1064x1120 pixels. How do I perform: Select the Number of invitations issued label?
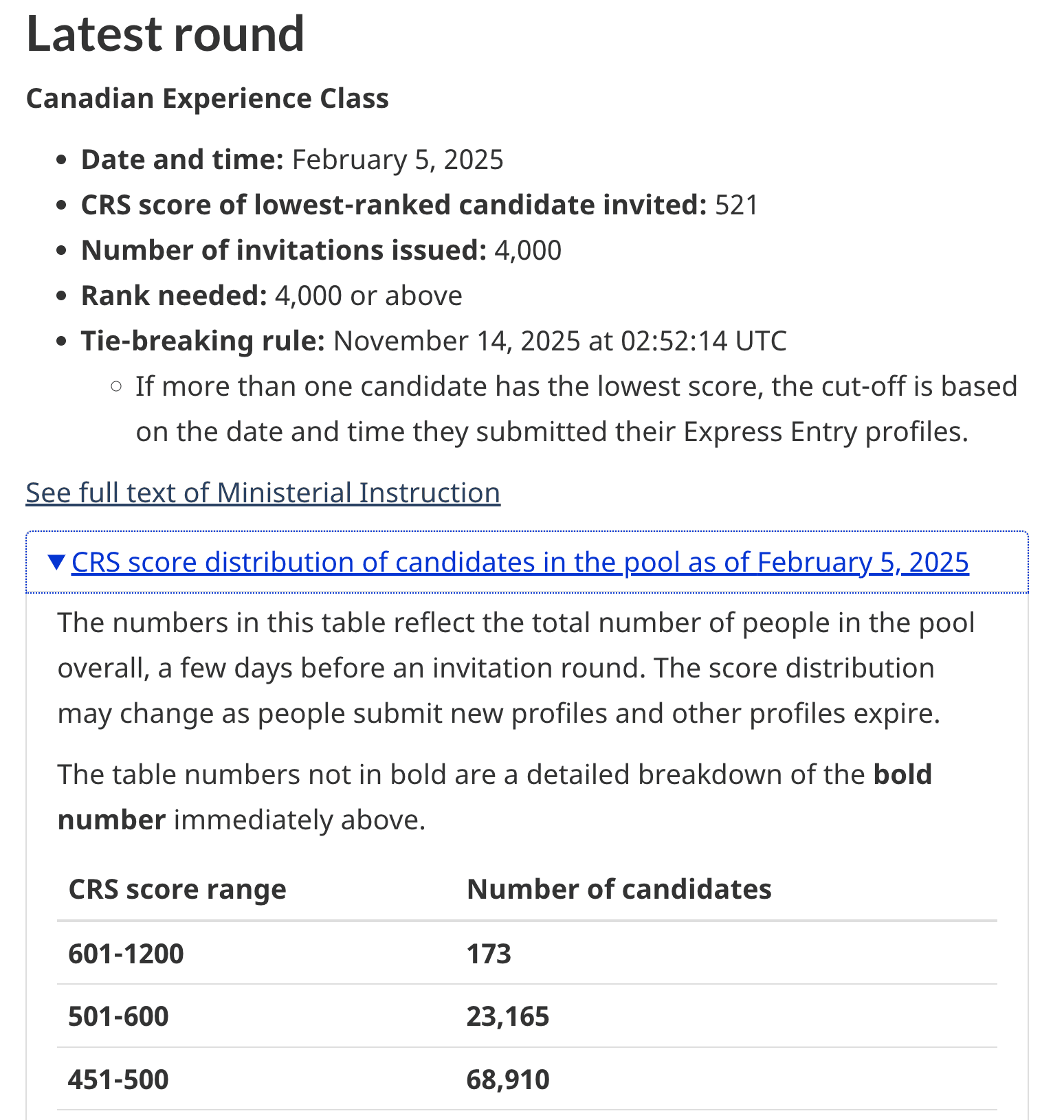point(284,250)
